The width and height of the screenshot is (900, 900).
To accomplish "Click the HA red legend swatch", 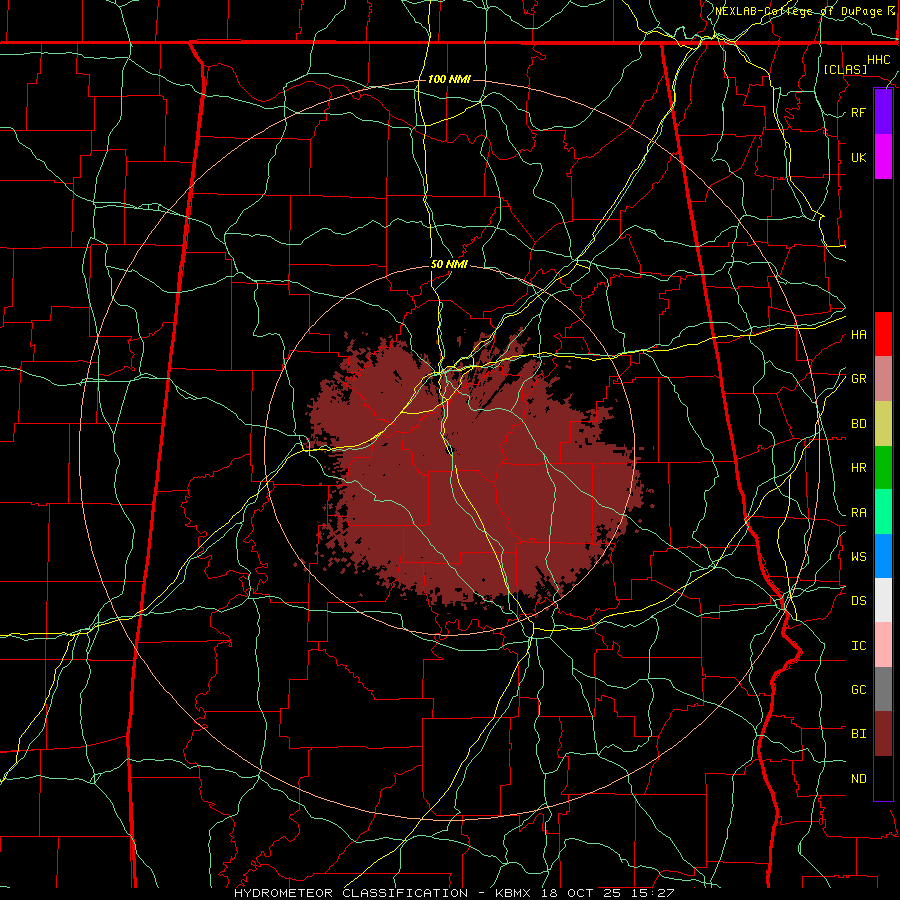I will (883, 334).
